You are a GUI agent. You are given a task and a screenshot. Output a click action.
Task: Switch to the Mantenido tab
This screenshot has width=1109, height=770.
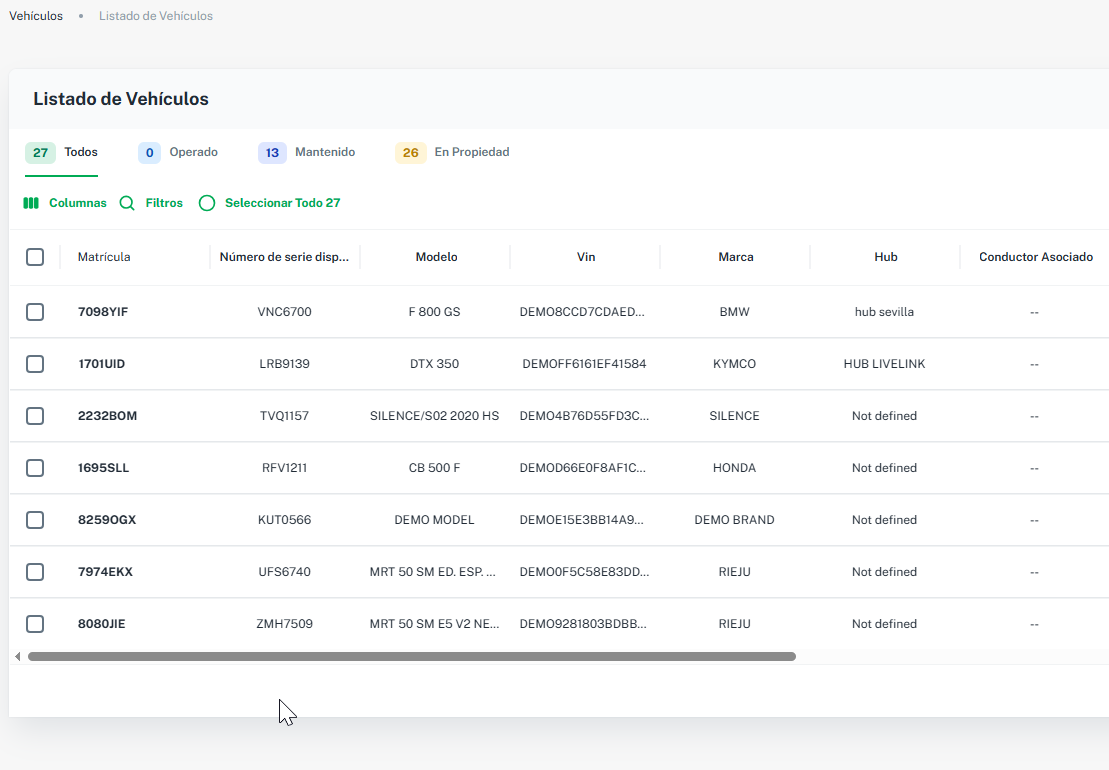pos(325,152)
